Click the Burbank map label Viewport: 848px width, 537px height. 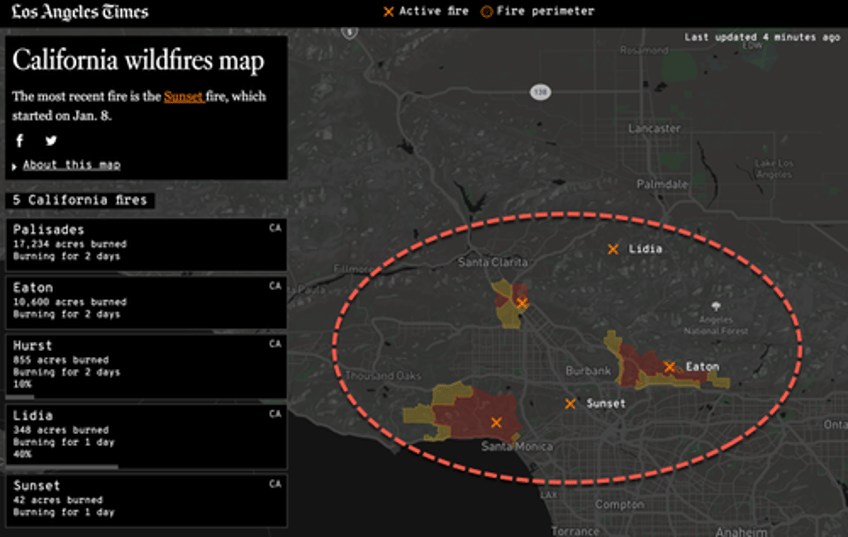tap(588, 370)
